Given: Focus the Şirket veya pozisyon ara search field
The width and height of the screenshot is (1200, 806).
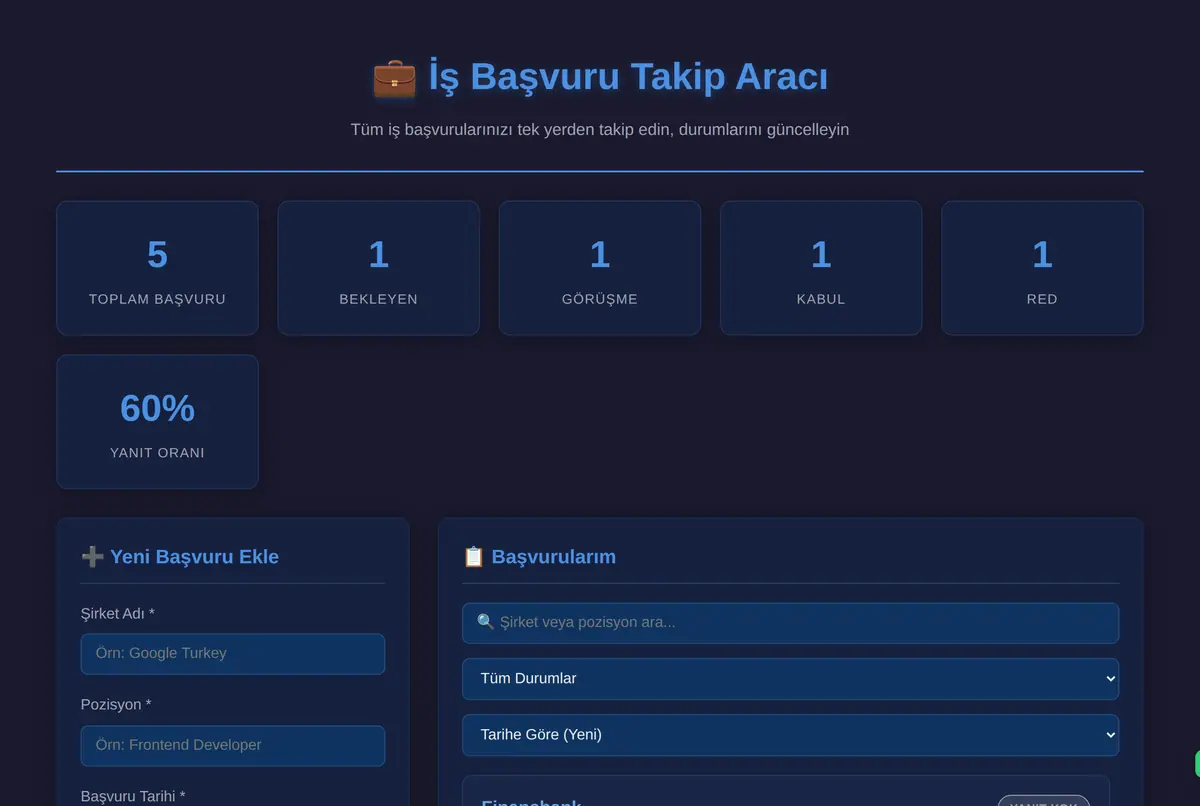Looking at the screenshot, I should coord(790,623).
